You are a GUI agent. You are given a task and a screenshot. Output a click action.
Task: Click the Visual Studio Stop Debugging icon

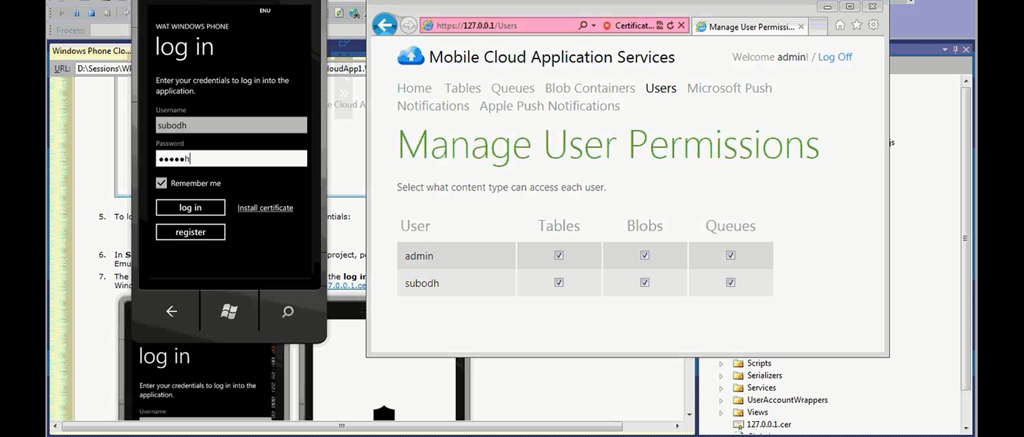(91, 12)
